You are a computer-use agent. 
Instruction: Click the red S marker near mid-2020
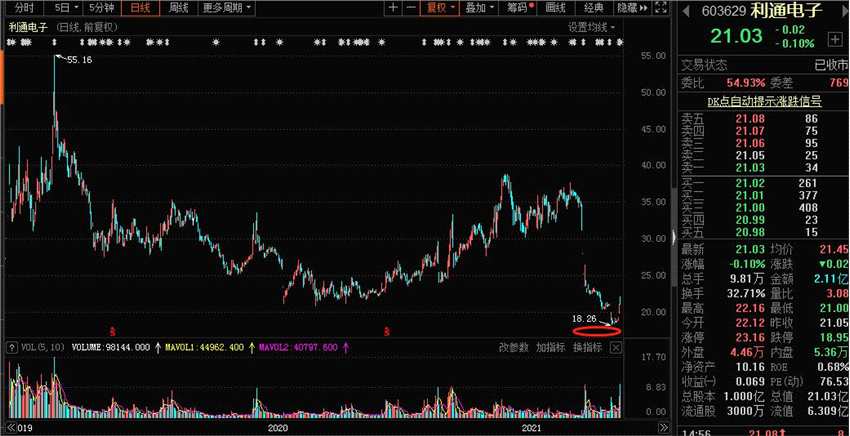pyautogui.click(x=387, y=330)
